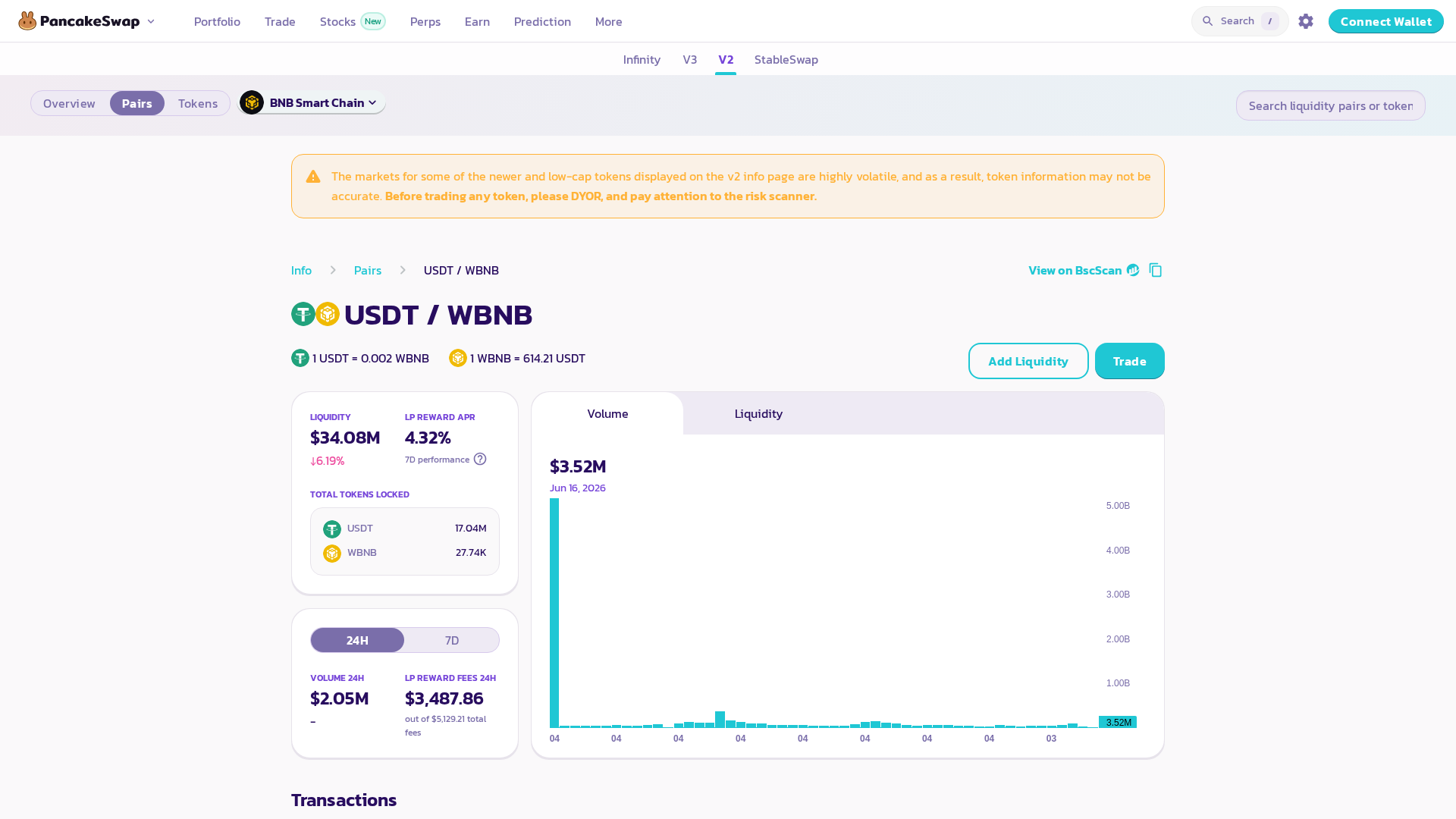Click the slash shortcut key badge
Screen dimensions: 1456x819
[x=1270, y=21]
